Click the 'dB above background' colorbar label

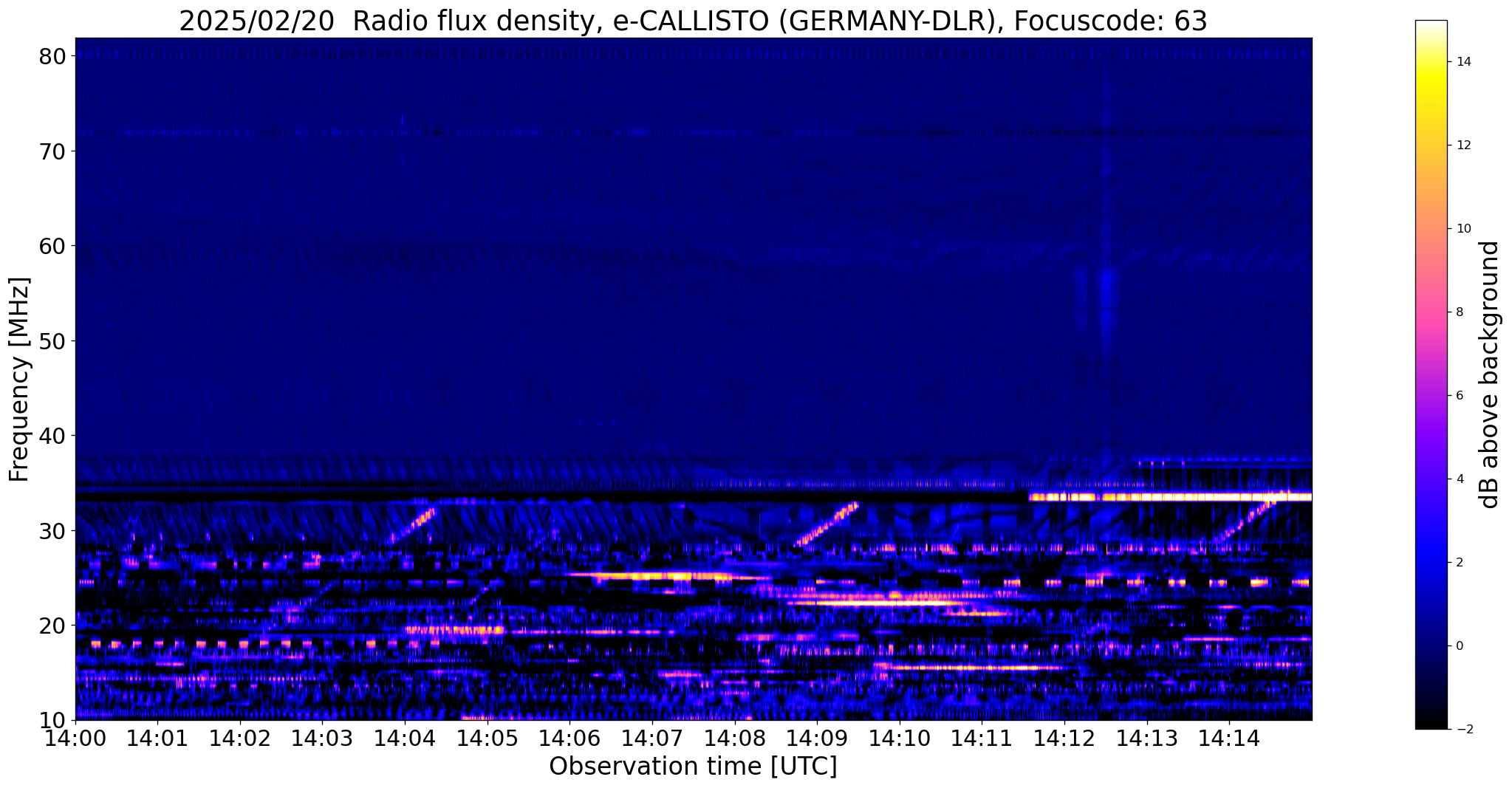tap(1490, 374)
